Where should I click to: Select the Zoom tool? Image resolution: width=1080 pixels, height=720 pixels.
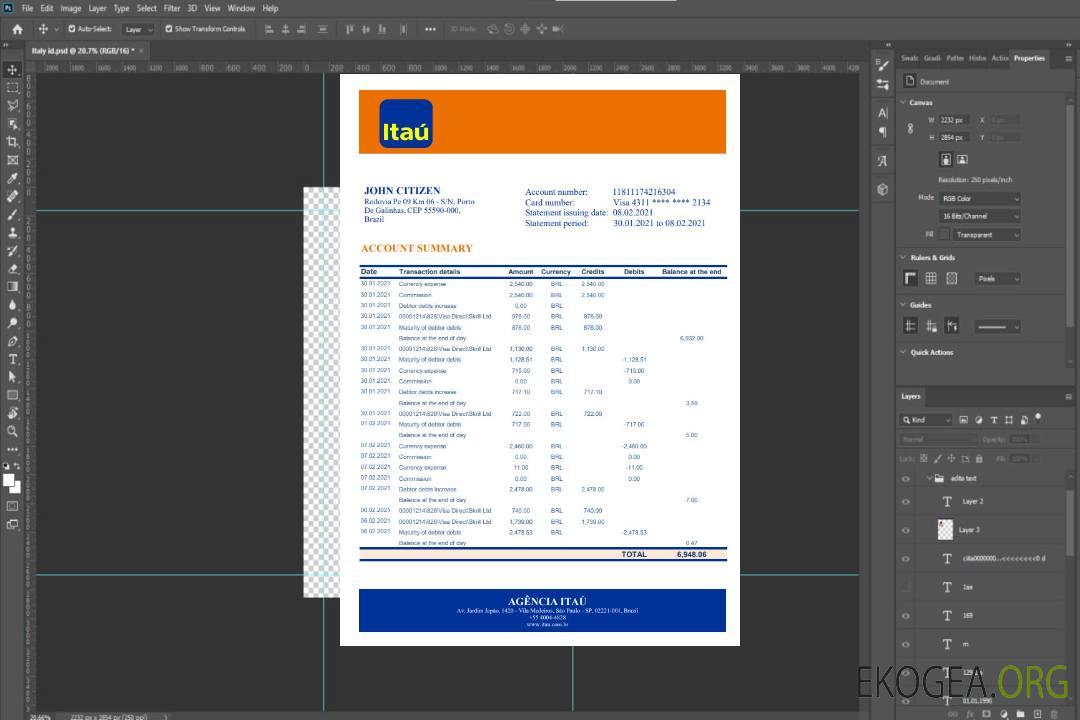(x=12, y=431)
